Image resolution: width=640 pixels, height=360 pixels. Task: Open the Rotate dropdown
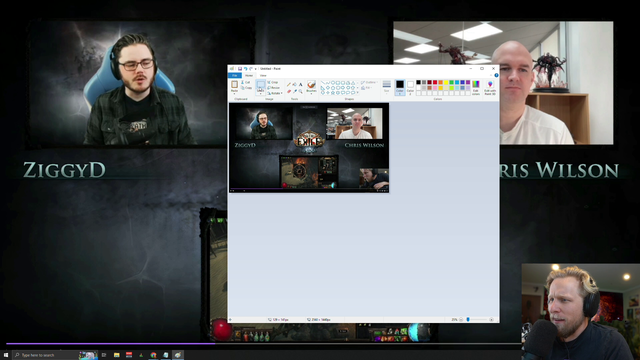pos(275,93)
